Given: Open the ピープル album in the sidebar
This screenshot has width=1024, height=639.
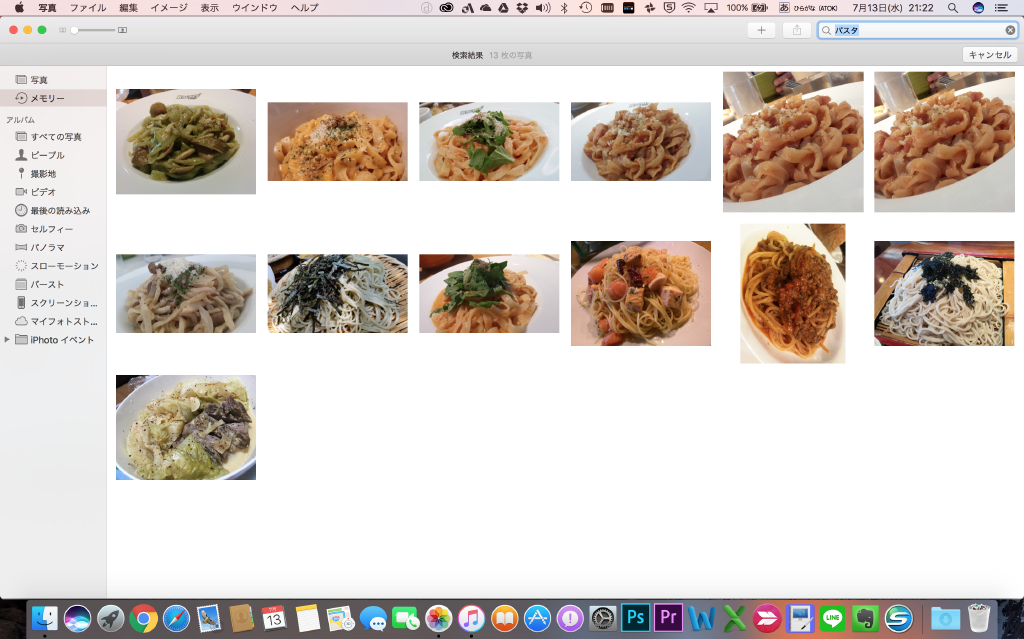Looking at the screenshot, I should [x=45, y=156].
